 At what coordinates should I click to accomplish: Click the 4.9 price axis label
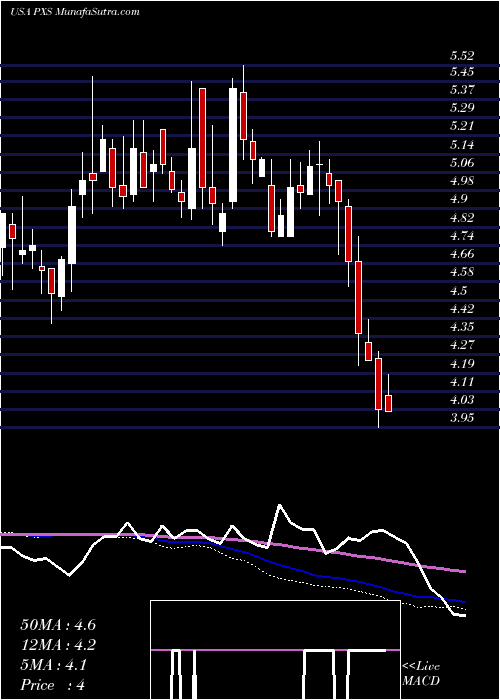pyautogui.click(x=458, y=199)
